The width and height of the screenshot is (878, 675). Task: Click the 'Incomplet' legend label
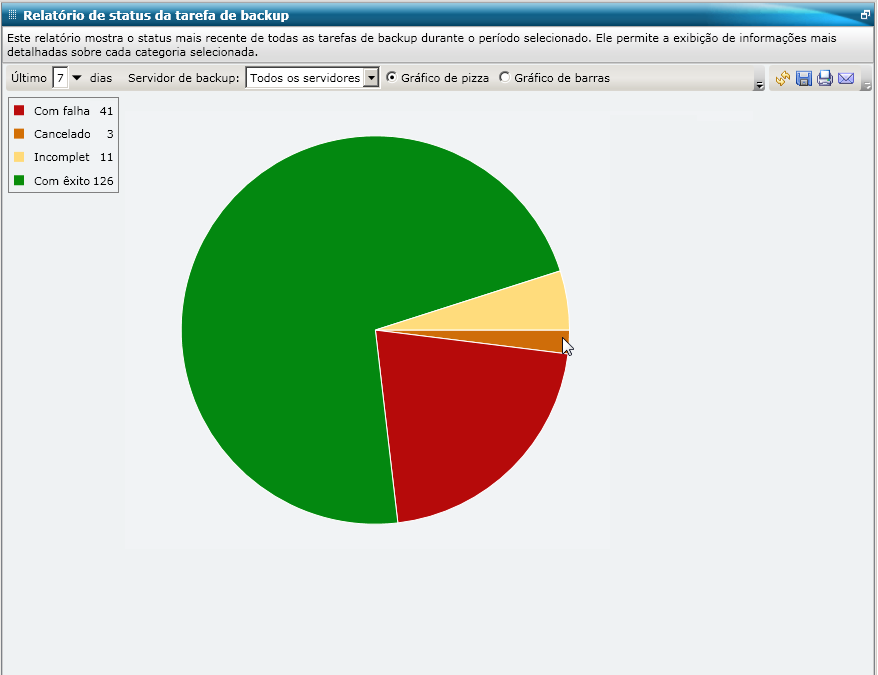[x=62, y=157]
